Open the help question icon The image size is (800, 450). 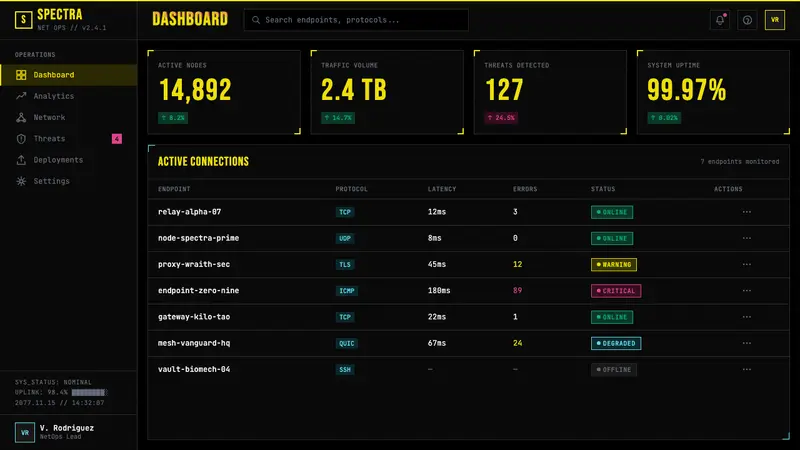coord(747,20)
